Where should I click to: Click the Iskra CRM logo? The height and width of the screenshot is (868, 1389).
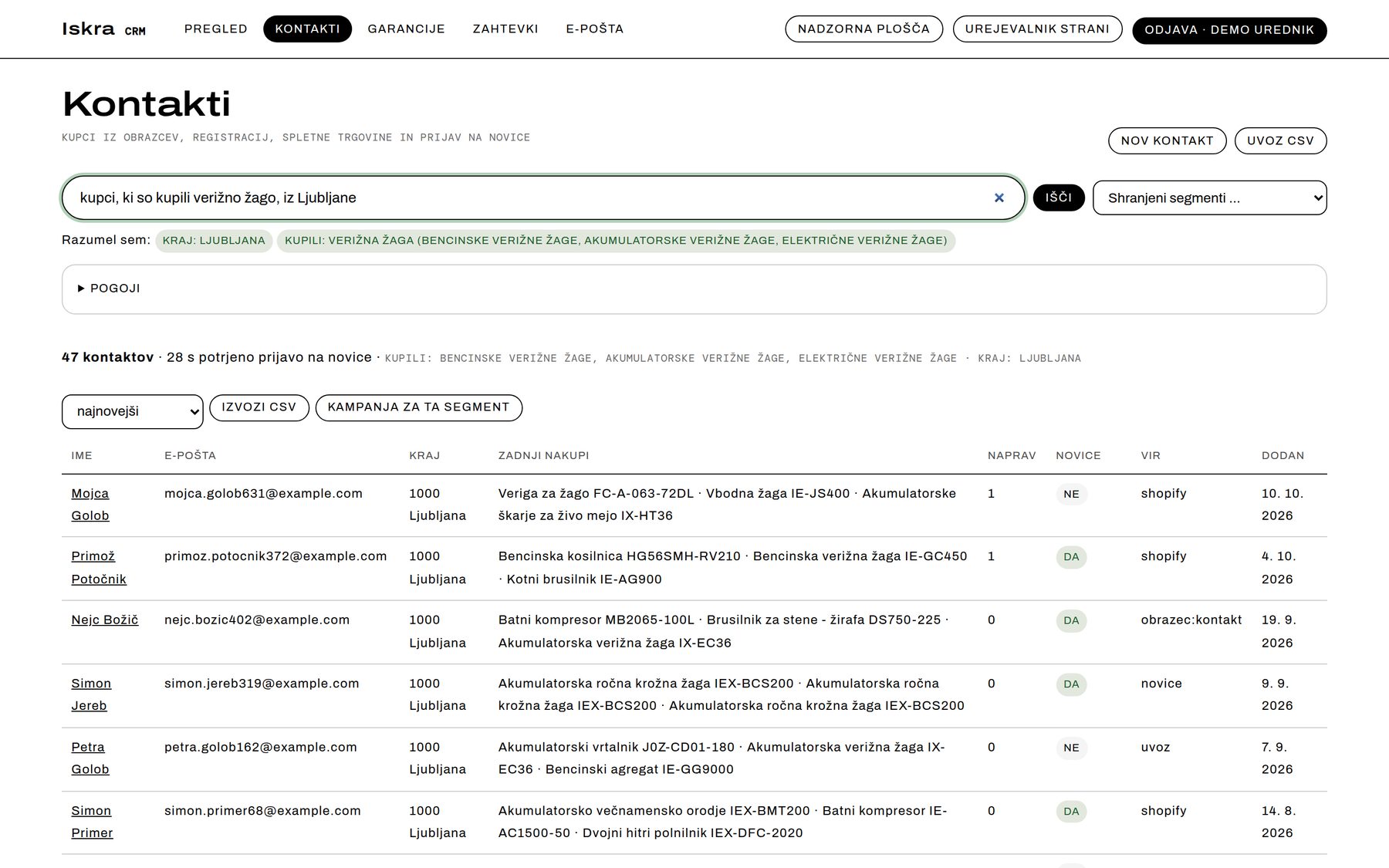pyautogui.click(x=103, y=29)
